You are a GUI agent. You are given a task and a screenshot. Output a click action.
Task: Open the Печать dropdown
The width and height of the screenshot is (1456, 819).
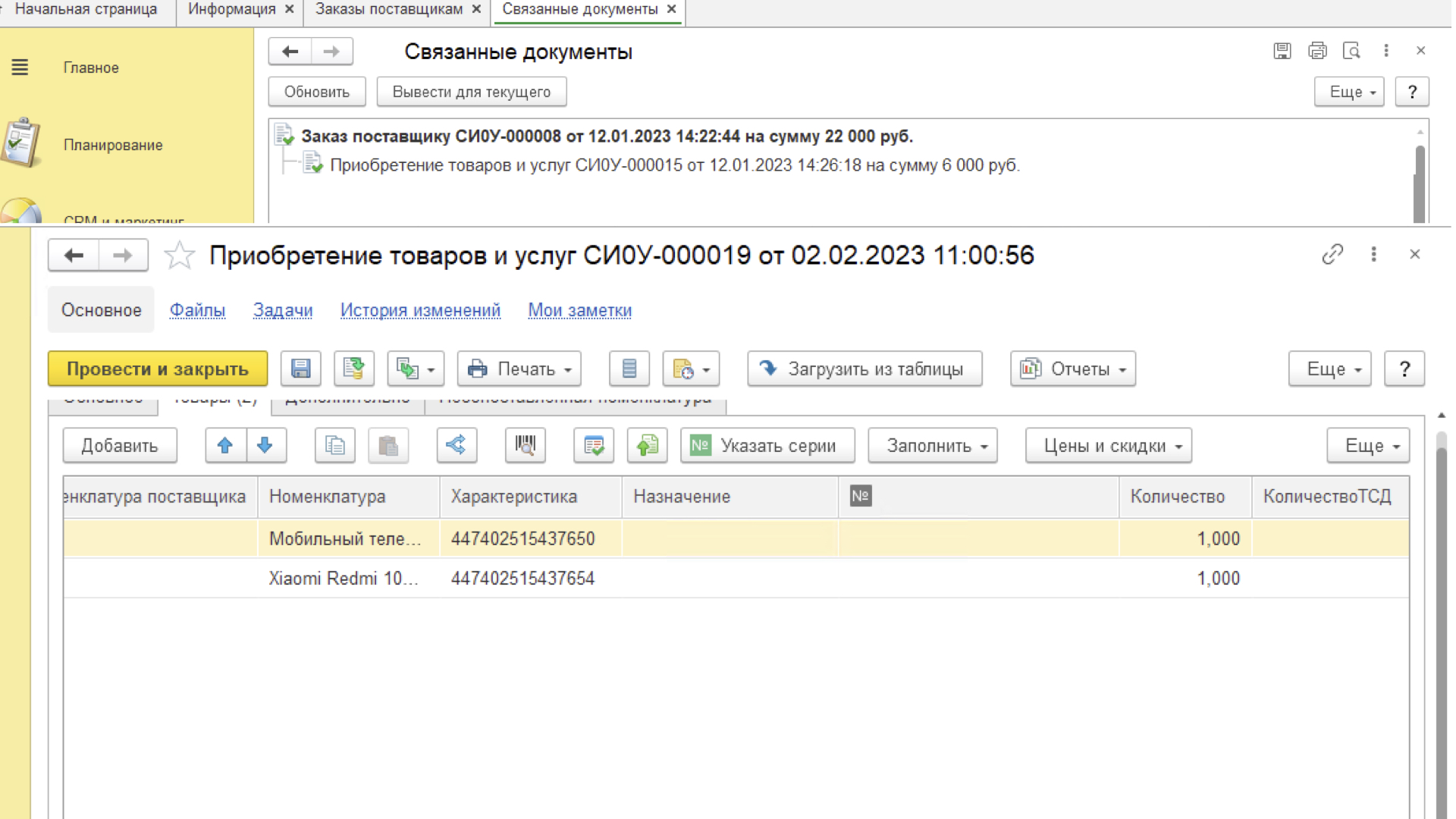click(x=519, y=369)
